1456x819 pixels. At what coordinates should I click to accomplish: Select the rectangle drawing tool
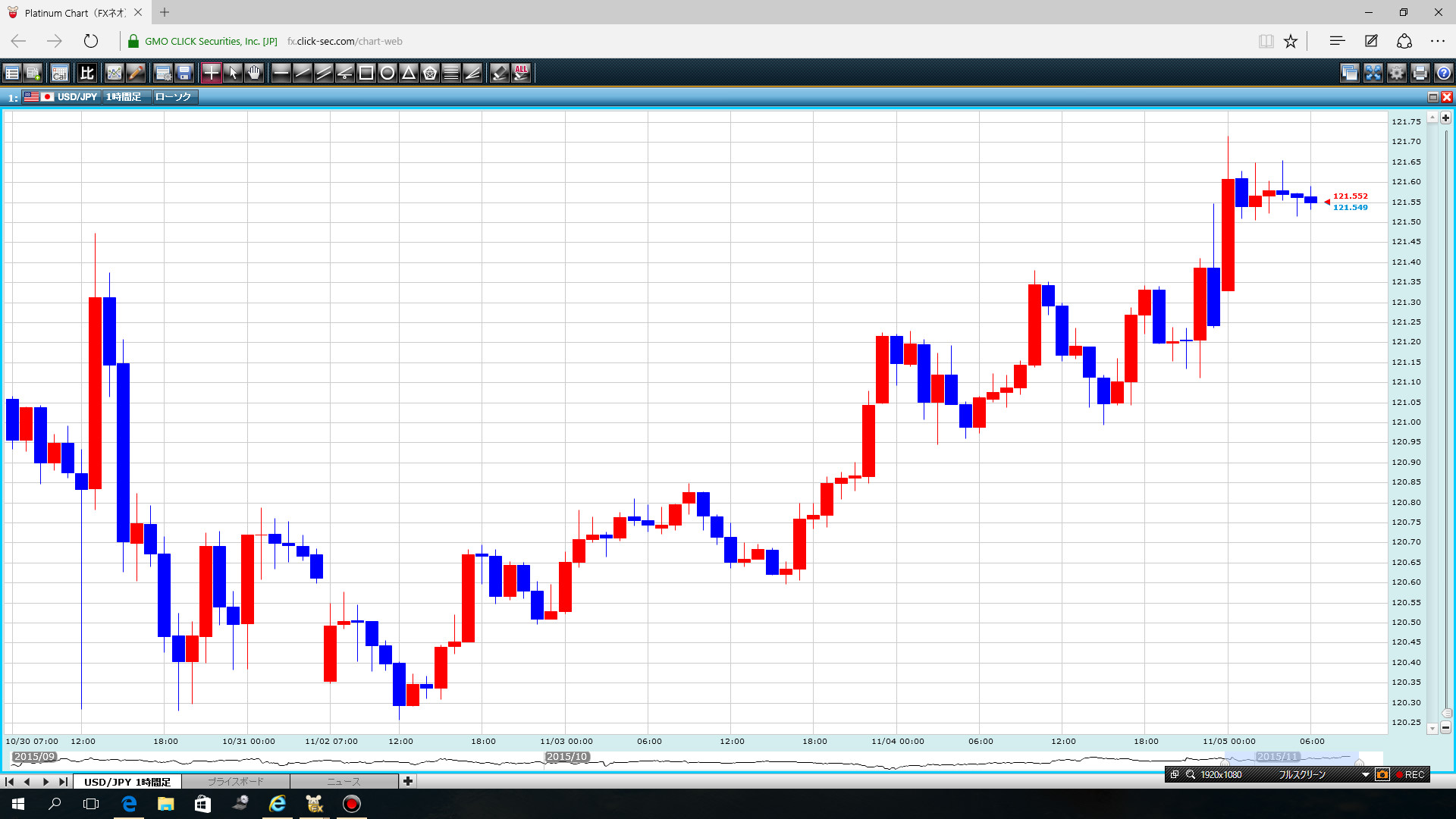(x=366, y=73)
